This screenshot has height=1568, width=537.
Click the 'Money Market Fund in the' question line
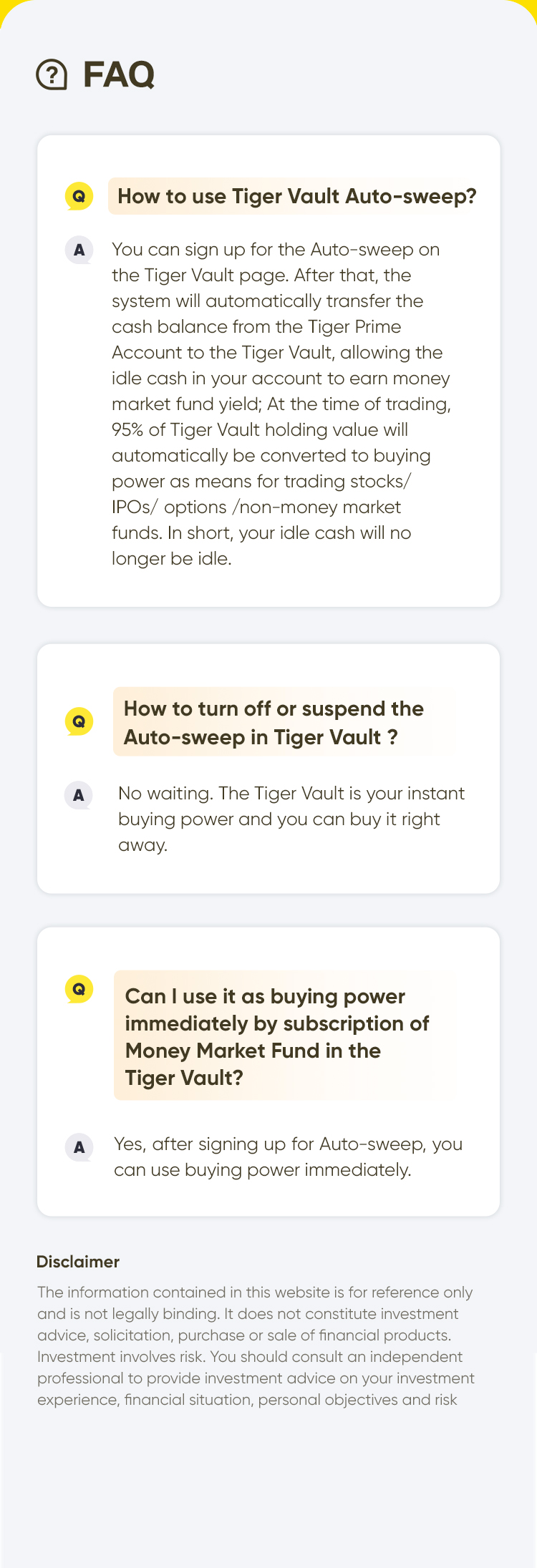point(253,1051)
